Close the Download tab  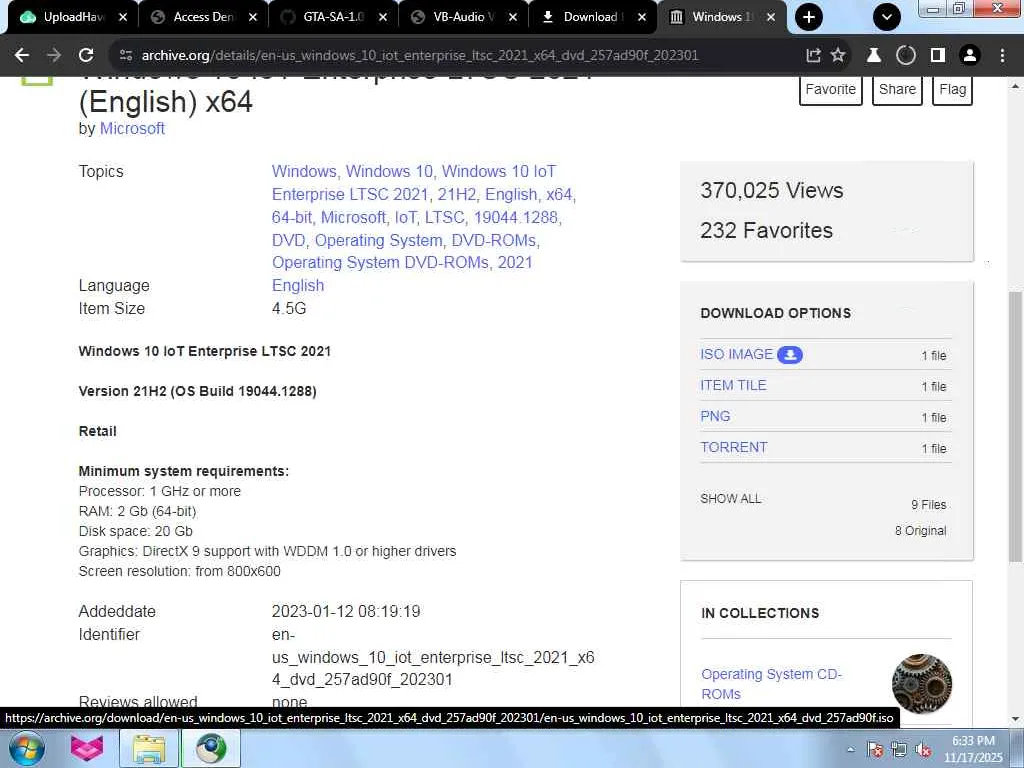(x=642, y=17)
